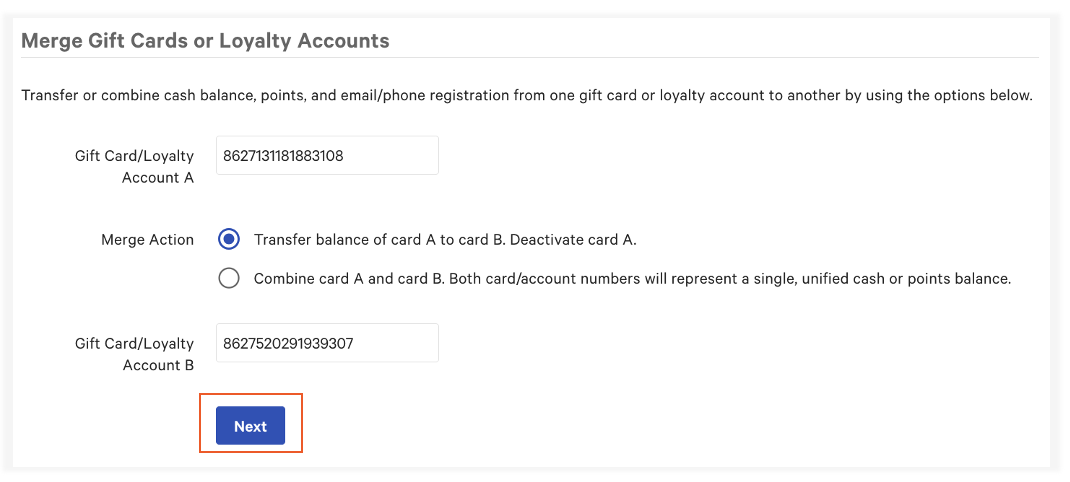The image size is (1070, 482).
Task: Click the Merge Gift Cards or Loyalty Accounts heading
Action: pos(205,41)
